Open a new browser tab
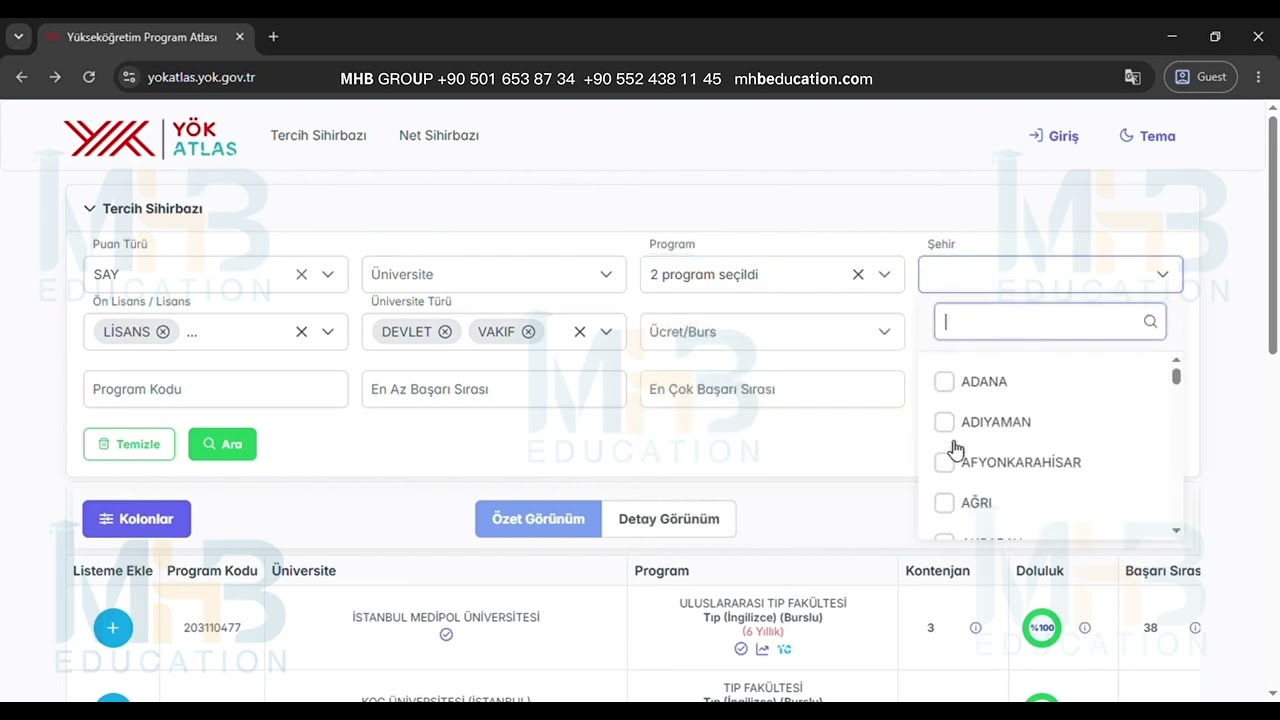The height and width of the screenshot is (720, 1280). (273, 37)
